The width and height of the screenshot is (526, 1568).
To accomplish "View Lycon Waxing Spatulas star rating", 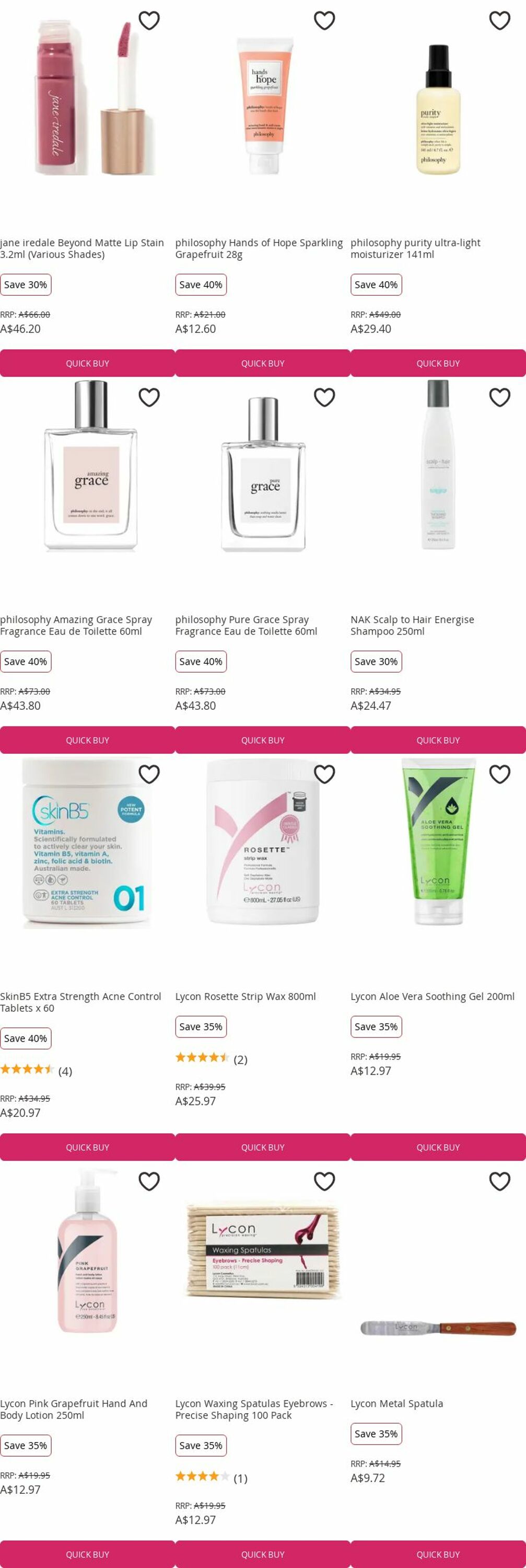I will click(211, 1478).
